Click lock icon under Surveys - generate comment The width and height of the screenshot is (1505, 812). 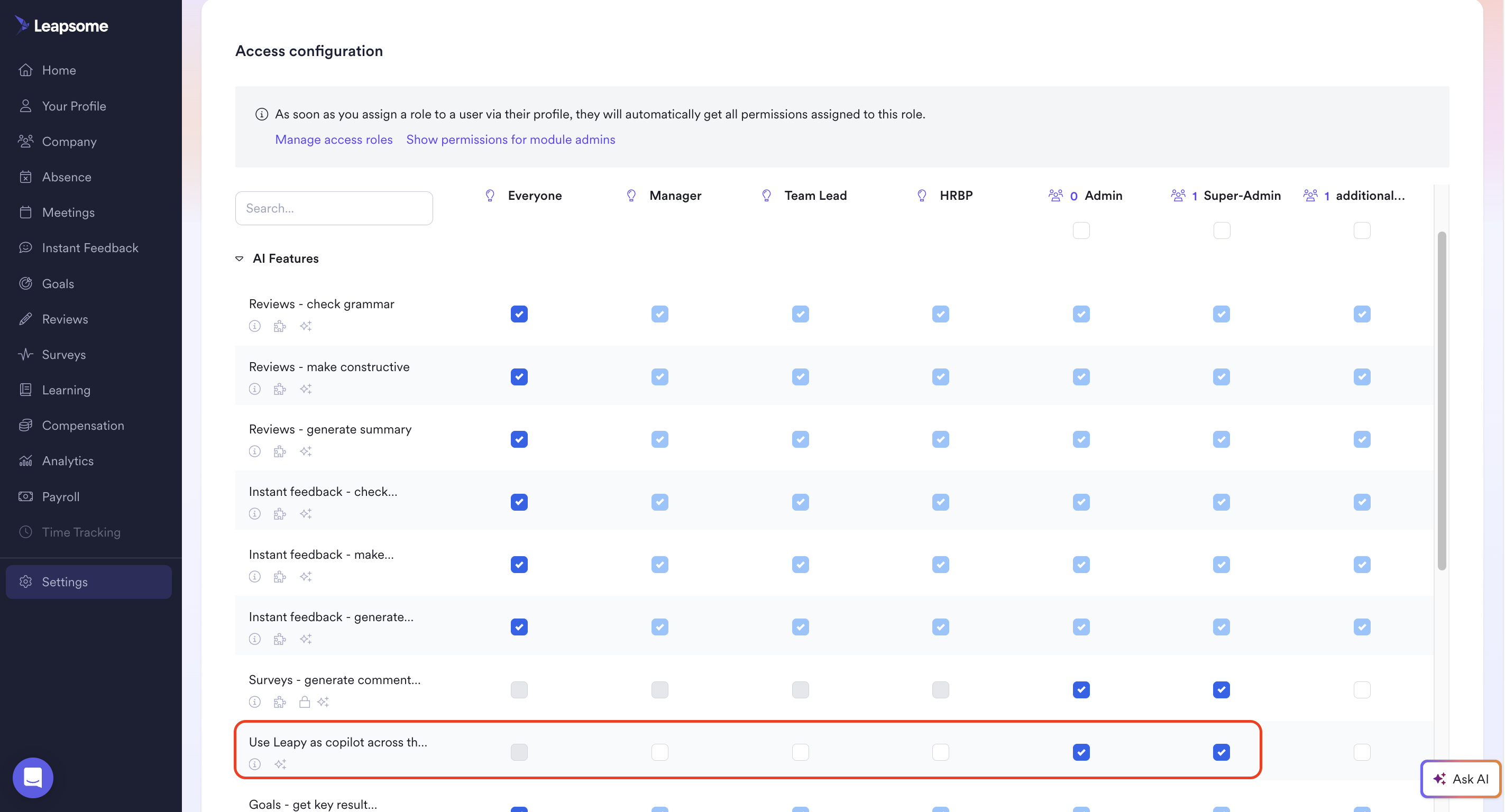(x=305, y=702)
